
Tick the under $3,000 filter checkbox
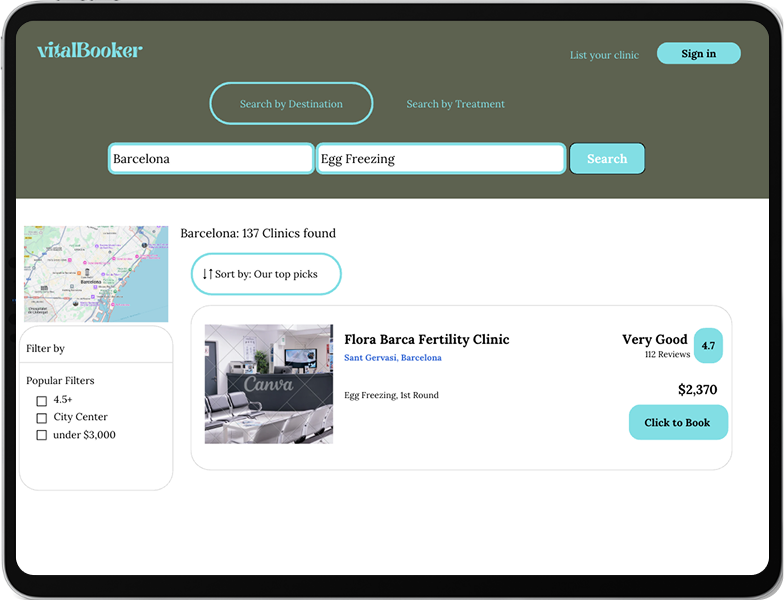pos(42,436)
